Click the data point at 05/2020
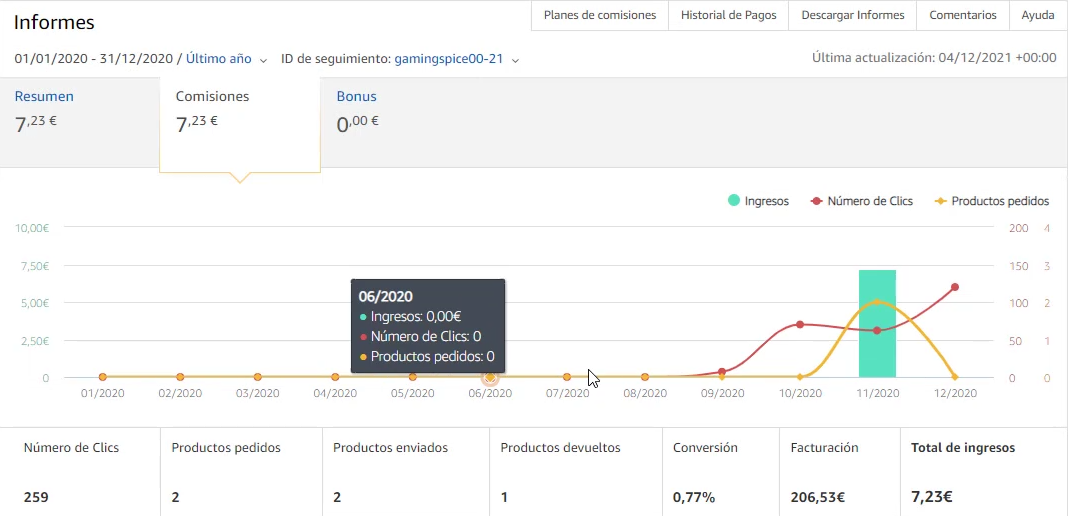 pyautogui.click(x=412, y=377)
